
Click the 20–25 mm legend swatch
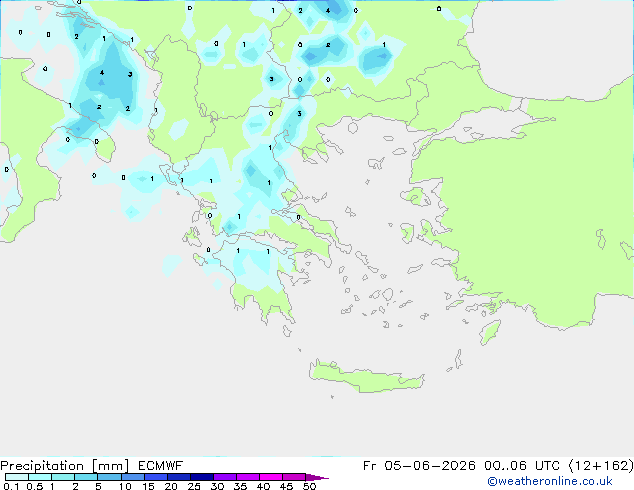pyautogui.click(x=179, y=477)
